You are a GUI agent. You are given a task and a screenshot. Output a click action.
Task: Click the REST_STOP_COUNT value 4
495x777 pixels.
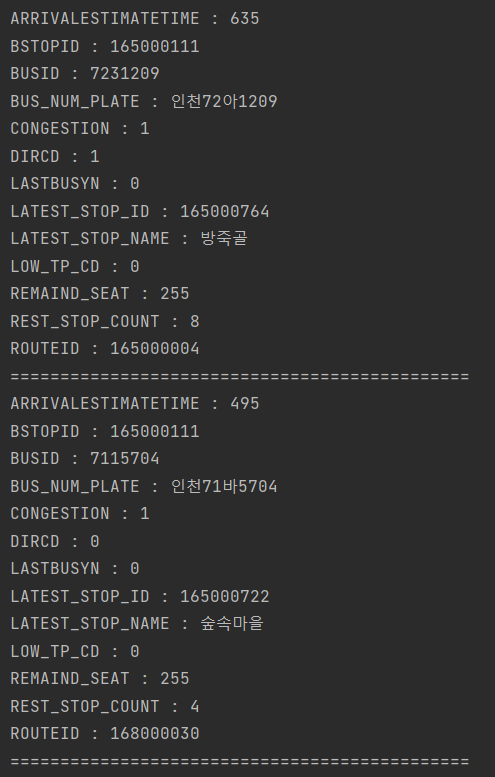pos(195,706)
